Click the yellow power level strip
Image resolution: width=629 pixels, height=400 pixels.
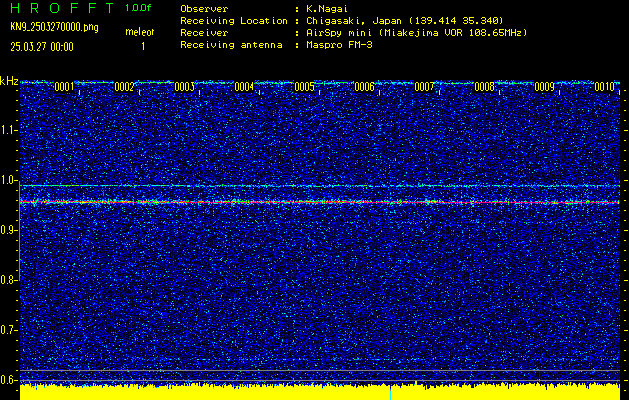(320, 392)
